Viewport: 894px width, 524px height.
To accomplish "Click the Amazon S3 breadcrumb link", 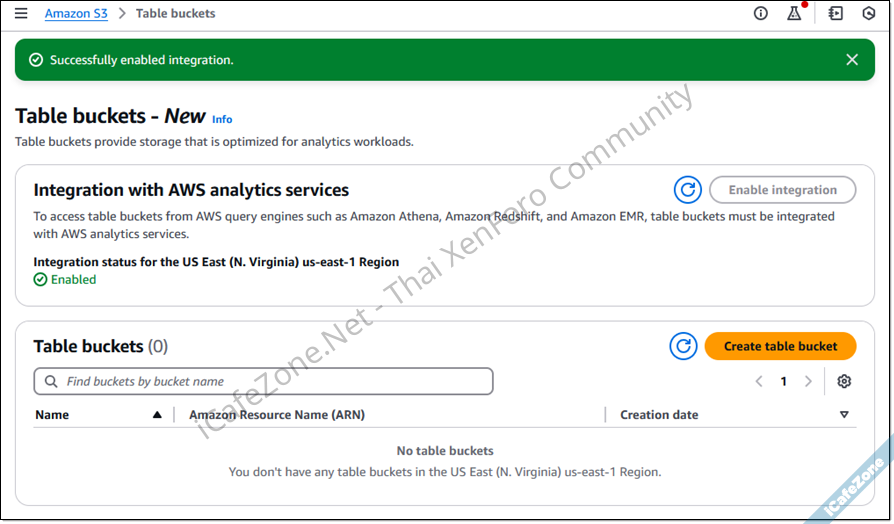I will click(x=77, y=14).
